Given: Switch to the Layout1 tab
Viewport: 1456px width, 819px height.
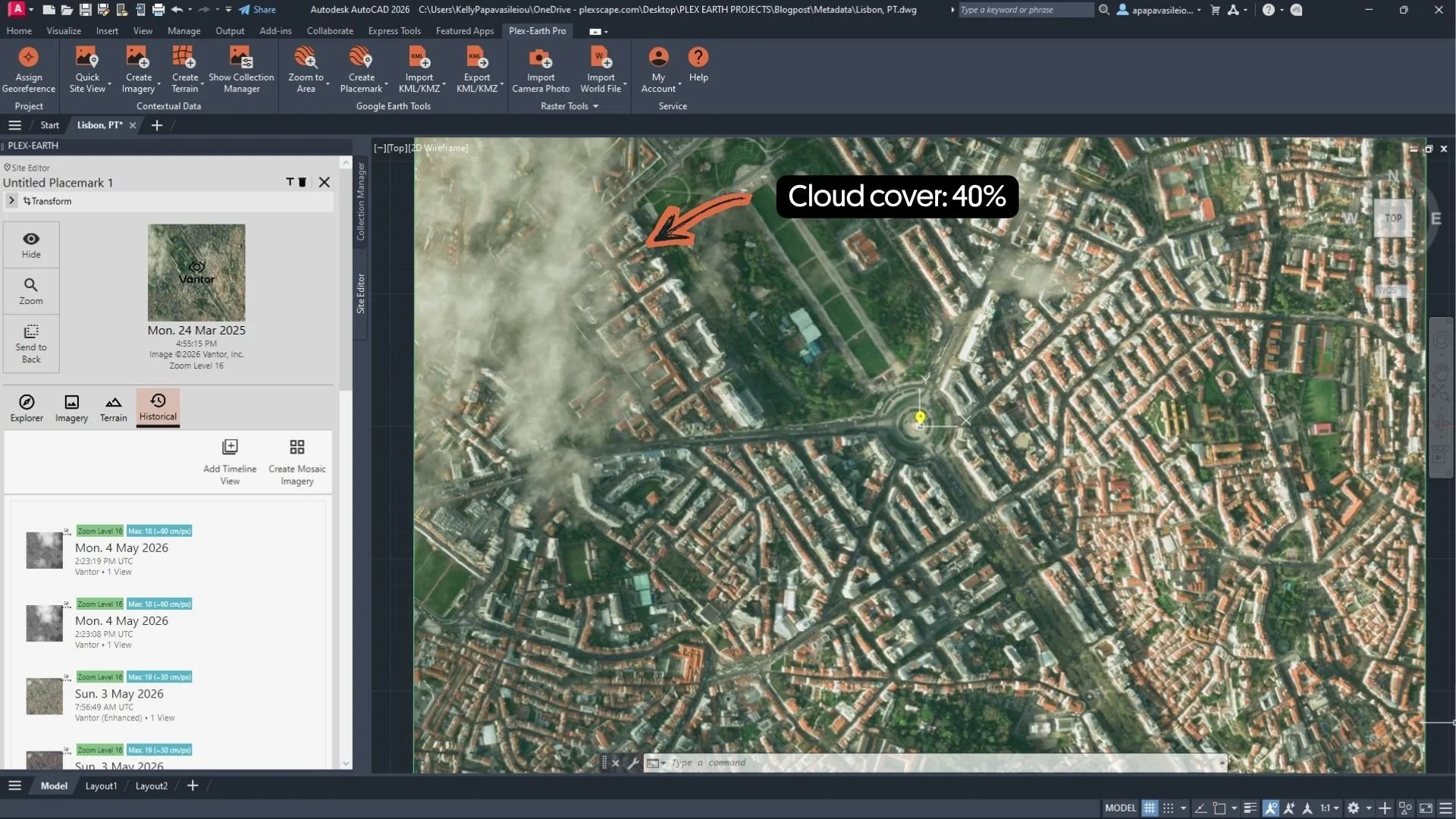Looking at the screenshot, I should 101,786.
